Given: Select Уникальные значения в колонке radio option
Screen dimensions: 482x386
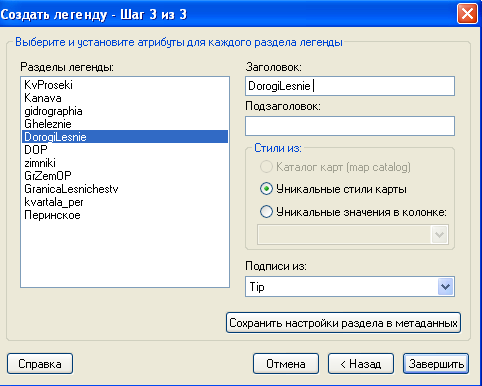Looking at the screenshot, I should click(266, 212).
